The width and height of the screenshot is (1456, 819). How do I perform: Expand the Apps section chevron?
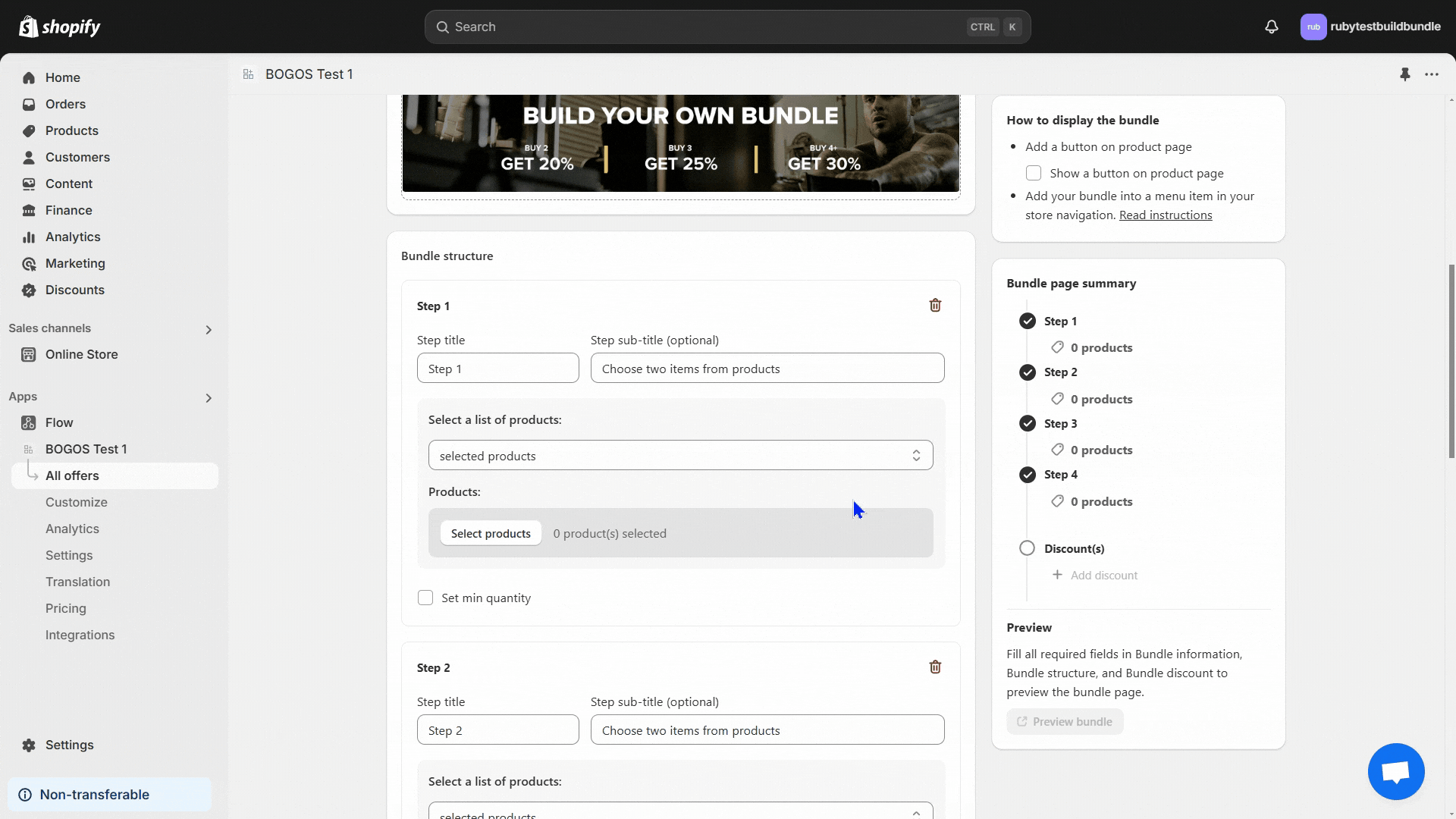[x=209, y=397]
